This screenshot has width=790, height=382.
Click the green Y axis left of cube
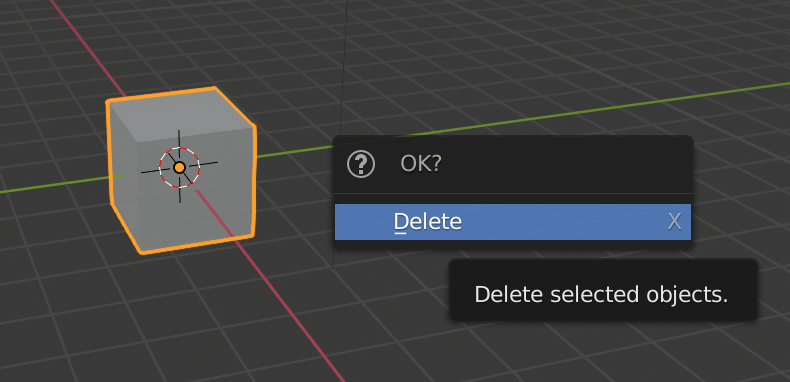coord(50,184)
